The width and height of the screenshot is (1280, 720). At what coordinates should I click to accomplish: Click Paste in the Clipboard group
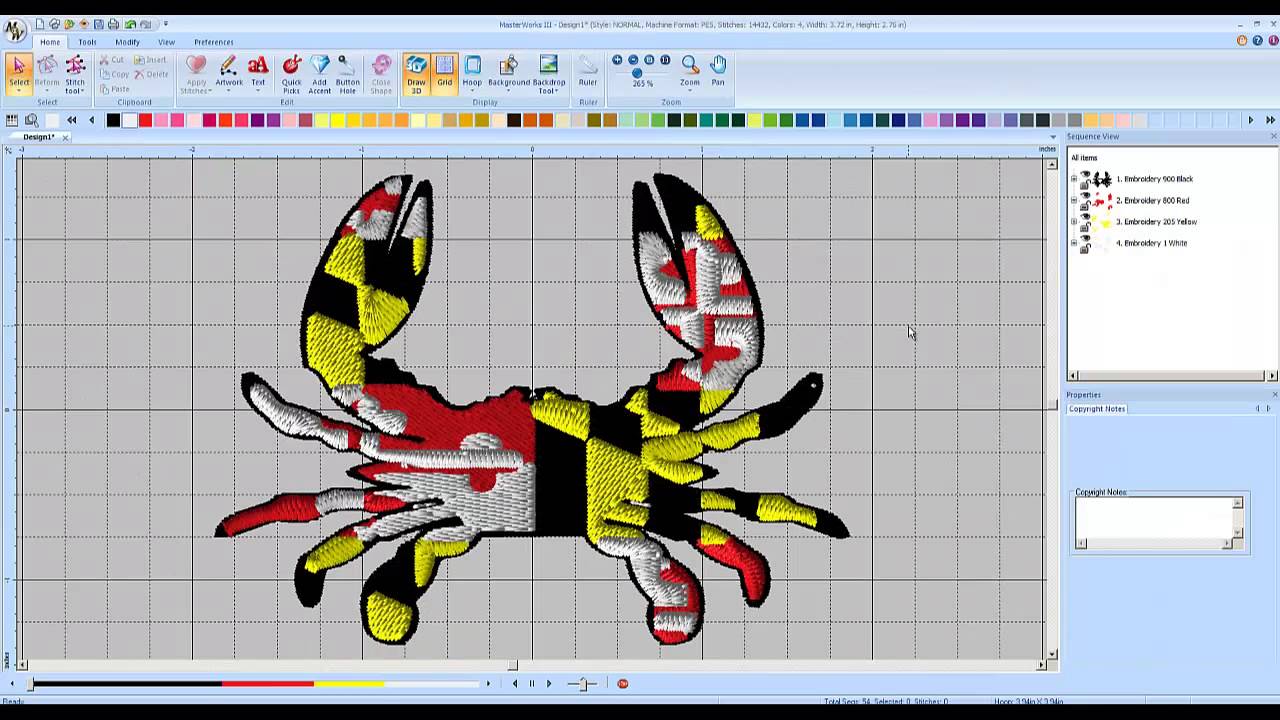click(x=114, y=89)
